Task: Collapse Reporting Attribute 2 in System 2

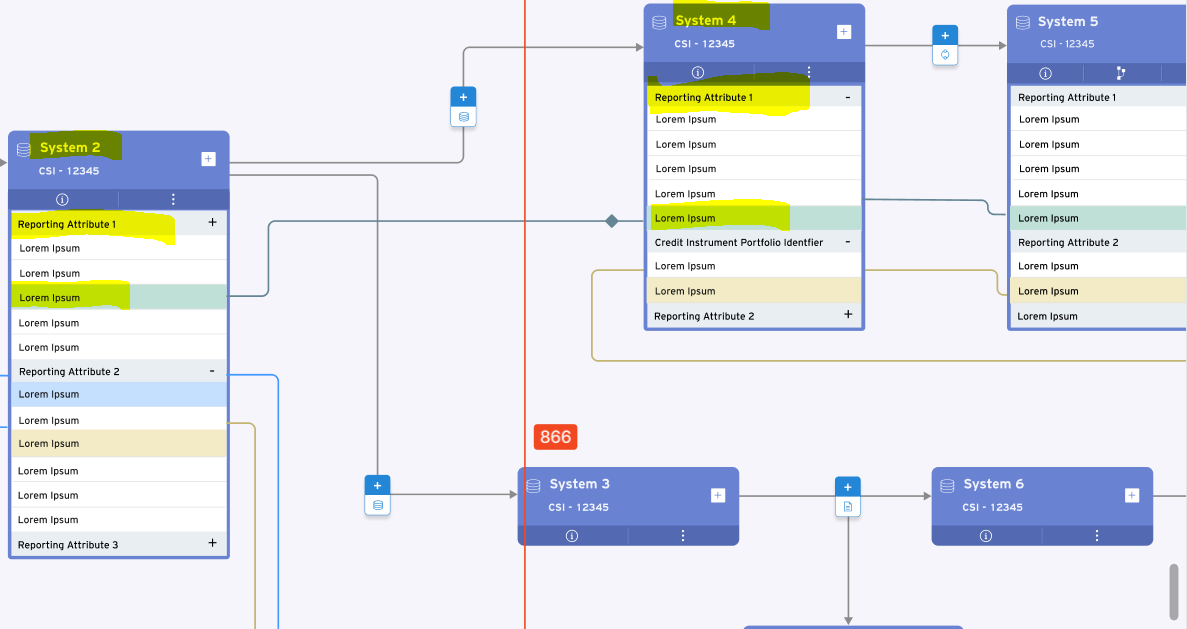Action: 211,371
